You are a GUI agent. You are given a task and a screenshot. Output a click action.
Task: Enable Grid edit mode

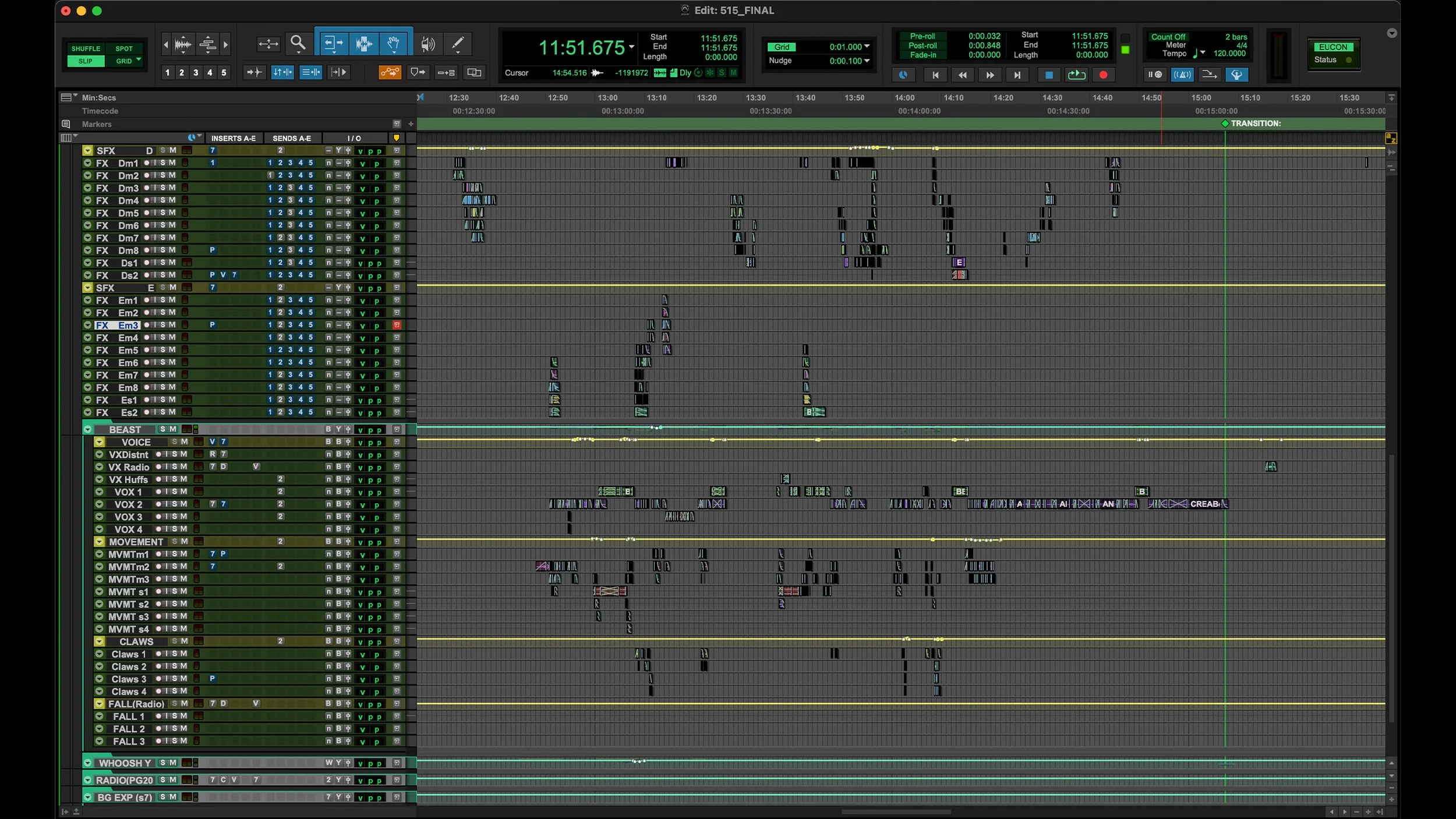point(124,61)
